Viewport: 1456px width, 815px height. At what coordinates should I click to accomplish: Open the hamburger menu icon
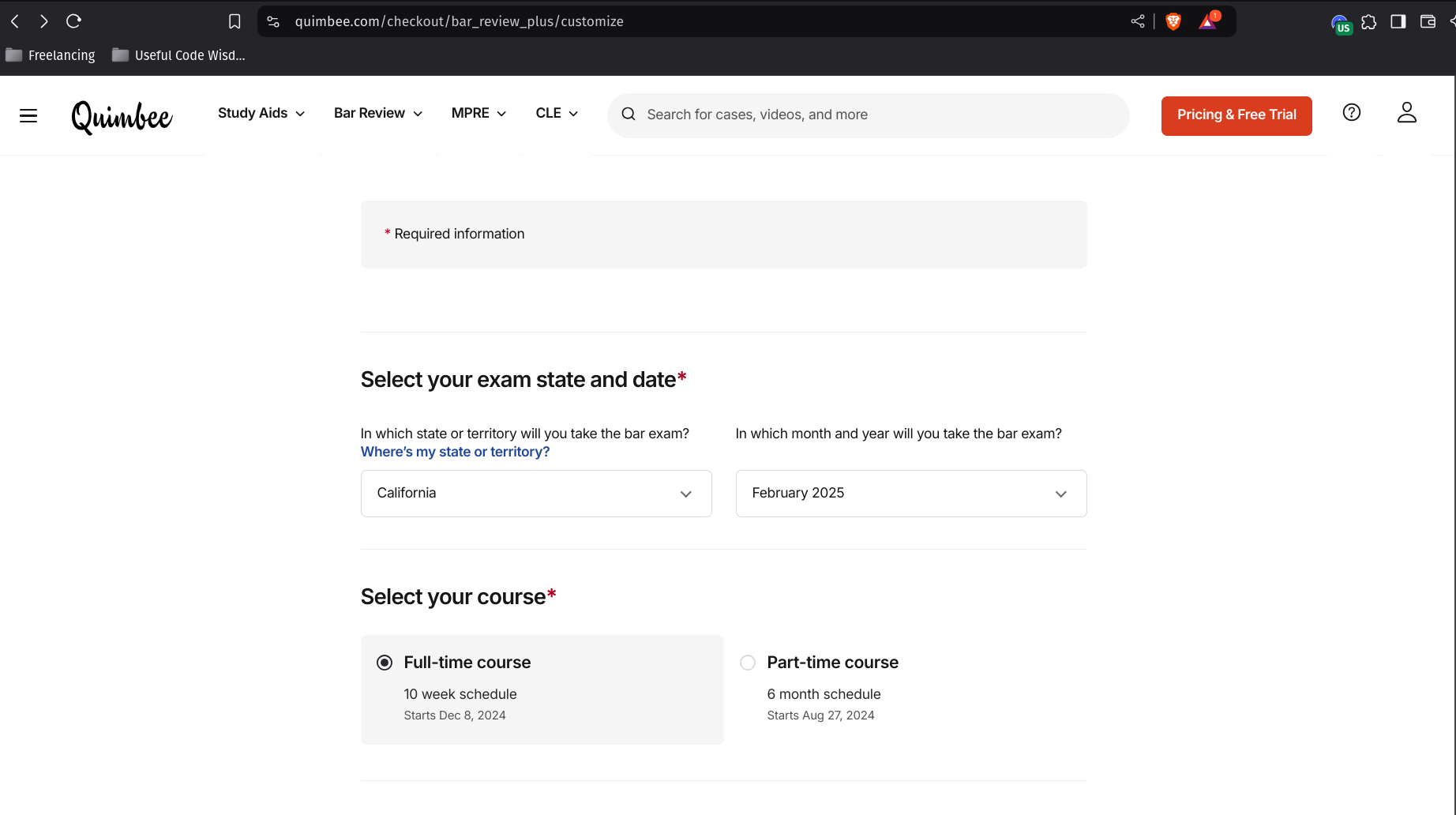pyautogui.click(x=28, y=116)
